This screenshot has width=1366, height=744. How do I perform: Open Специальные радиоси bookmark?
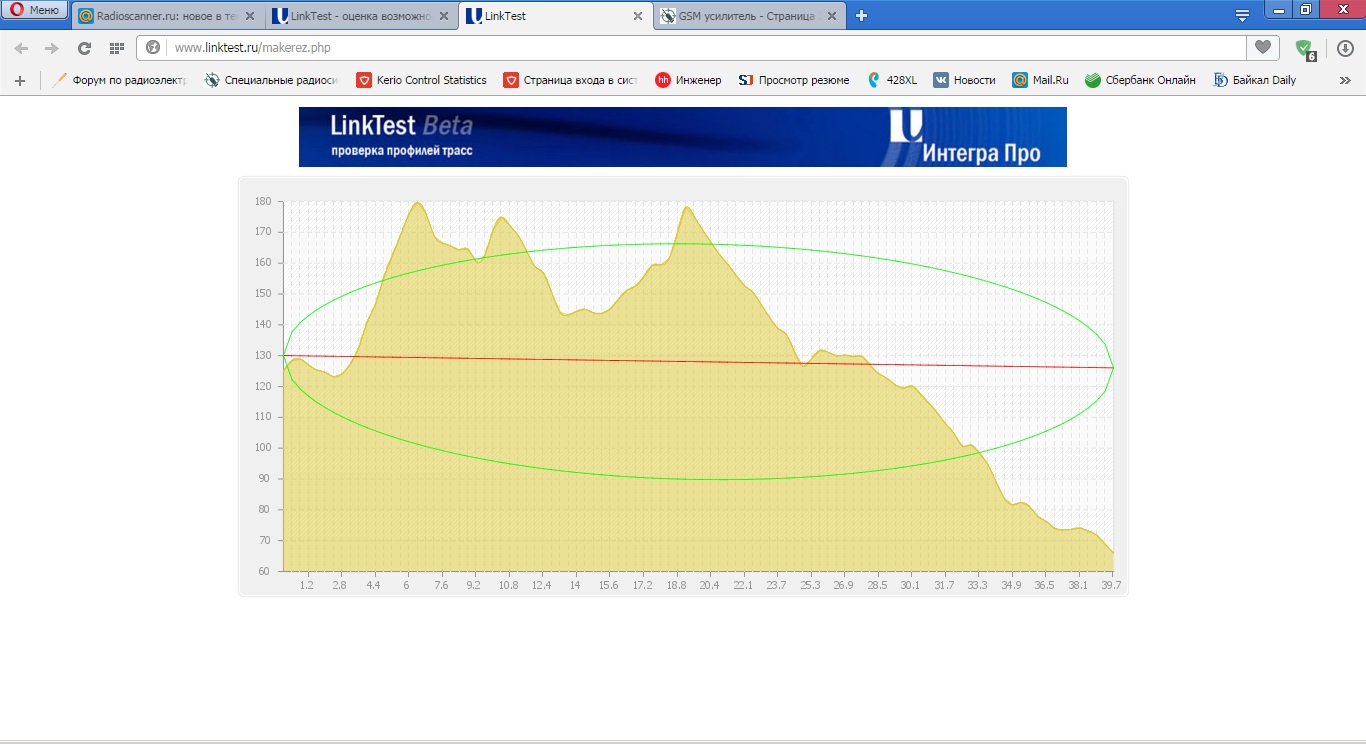pyautogui.click(x=271, y=80)
